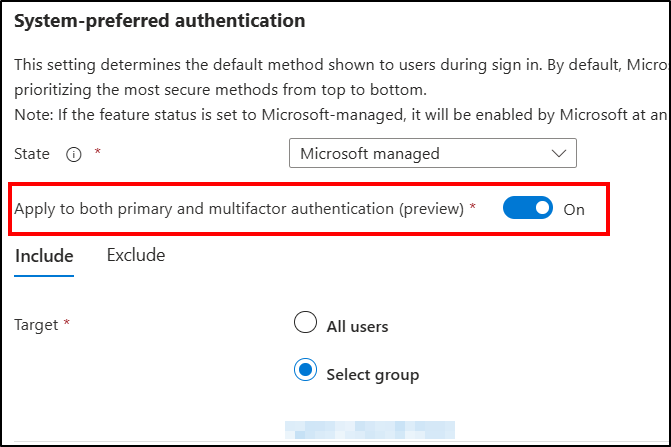Click the info icon beside State

[73, 154]
